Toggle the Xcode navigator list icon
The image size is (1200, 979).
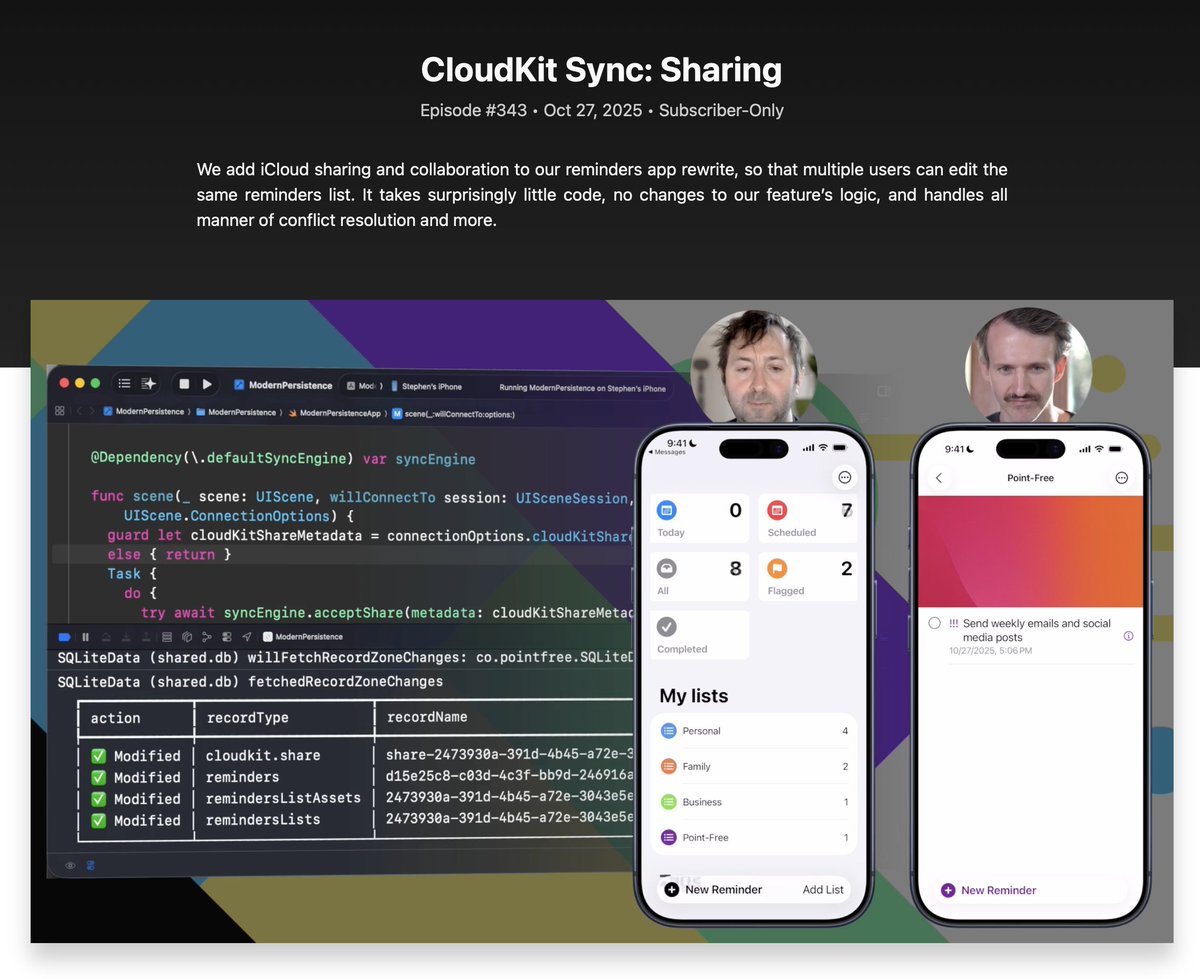pyautogui.click(x=125, y=383)
